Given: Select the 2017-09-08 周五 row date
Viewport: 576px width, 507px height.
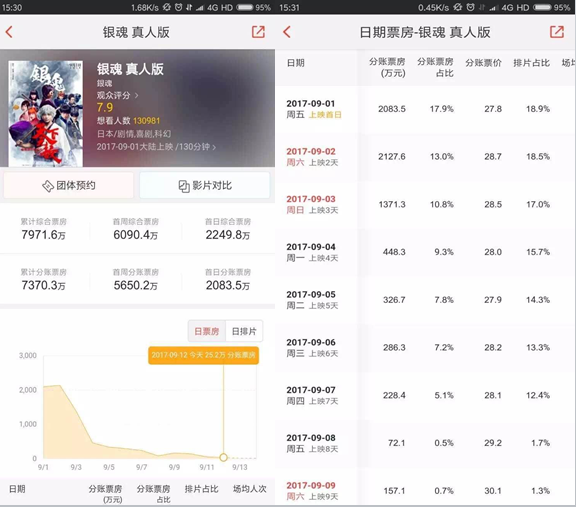Looking at the screenshot, I should (312, 443).
